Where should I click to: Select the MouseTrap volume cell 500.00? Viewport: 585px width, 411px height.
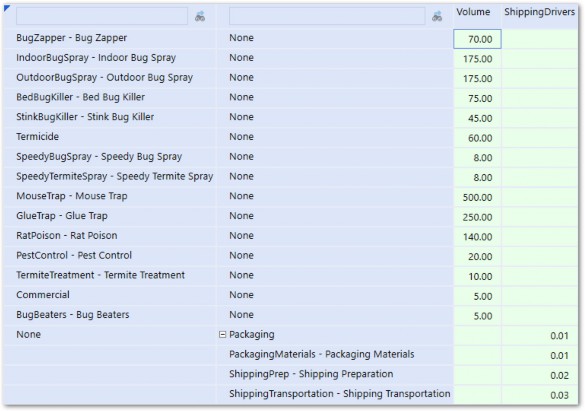tap(478, 197)
